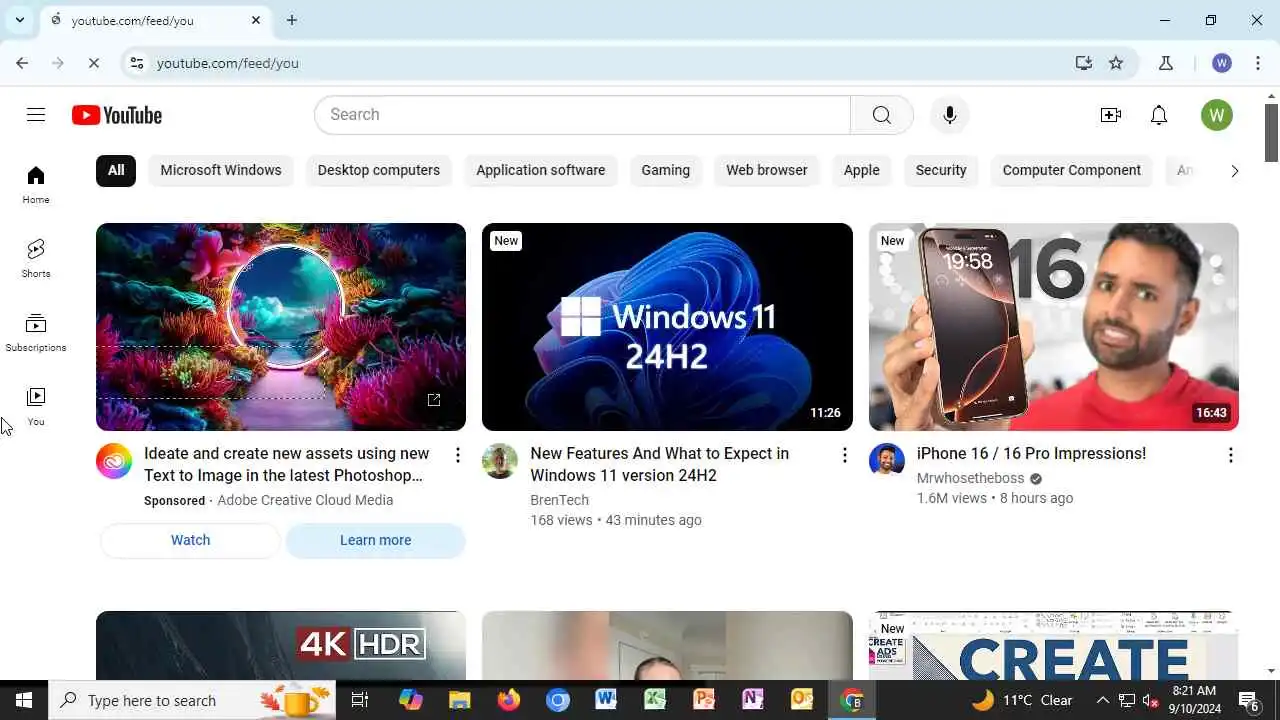Viewport: 1280px width, 720px height.
Task: Open the 4K HDR video thumbnail
Action: (x=281, y=645)
